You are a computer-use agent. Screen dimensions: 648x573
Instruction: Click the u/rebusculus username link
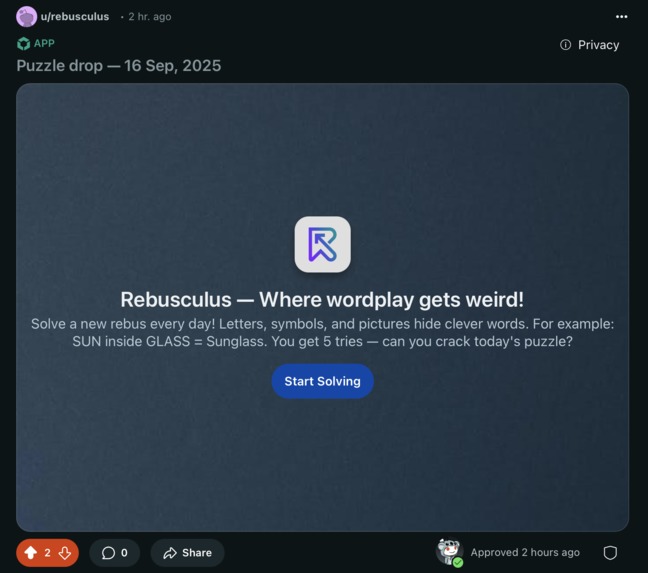click(75, 17)
